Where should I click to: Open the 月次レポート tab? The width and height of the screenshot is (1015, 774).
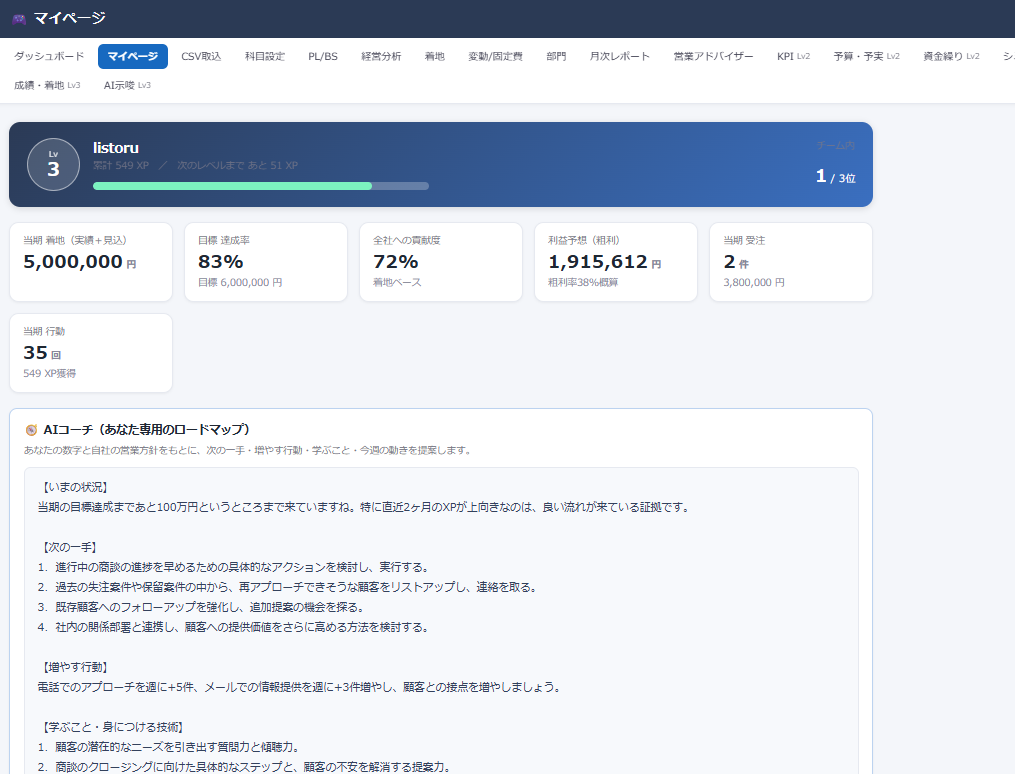tap(619, 56)
